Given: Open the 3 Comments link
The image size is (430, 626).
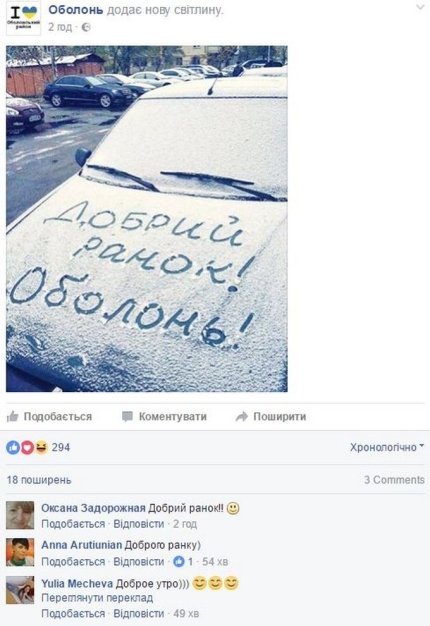Looking at the screenshot, I should [x=394, y=479].
